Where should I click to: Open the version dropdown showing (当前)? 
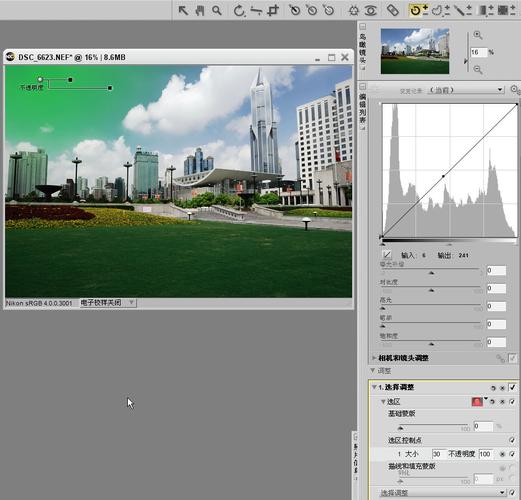coord(465,90)
